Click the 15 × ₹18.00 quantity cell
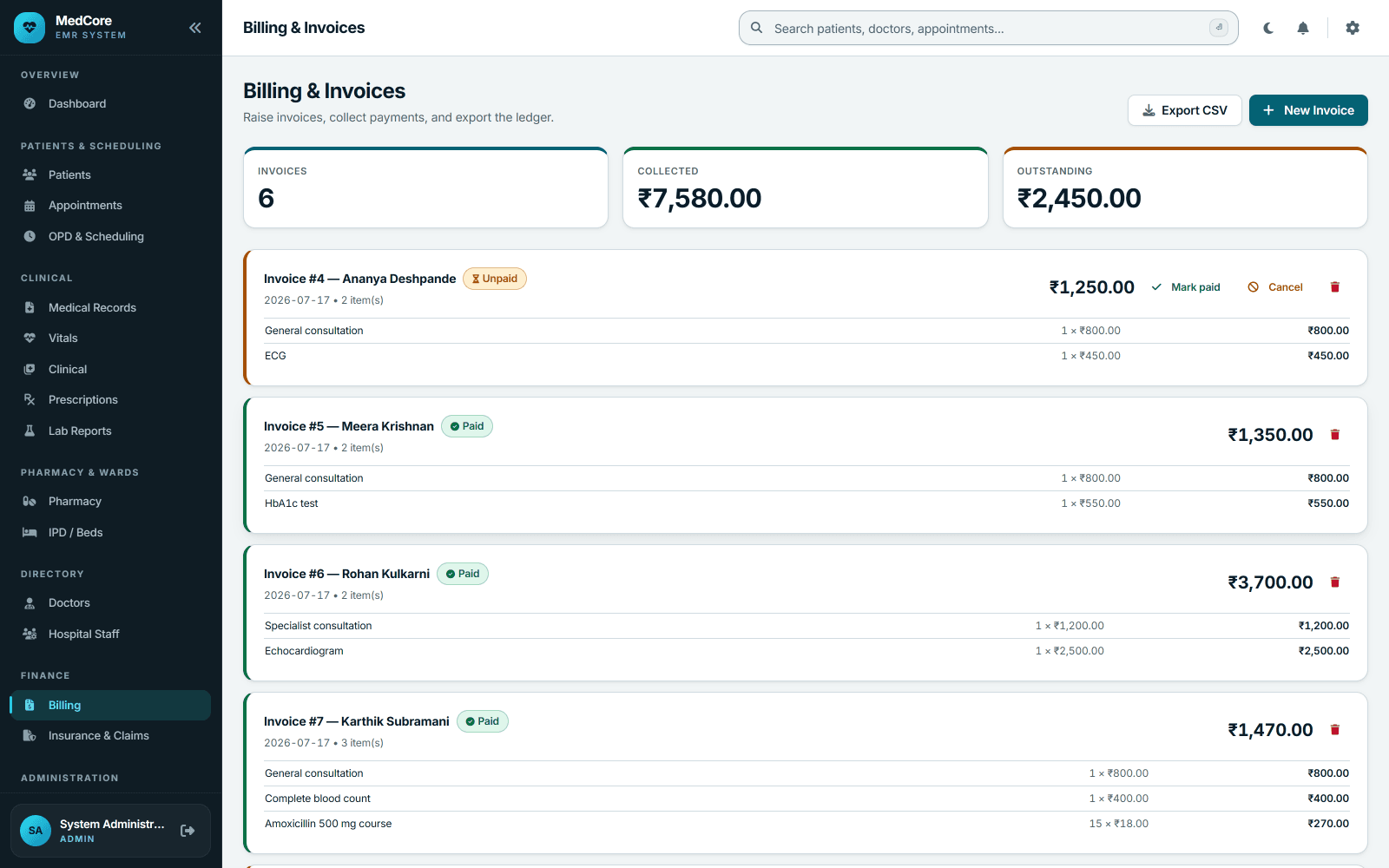Screen dimensions: 1389x868 point(1119,824)
